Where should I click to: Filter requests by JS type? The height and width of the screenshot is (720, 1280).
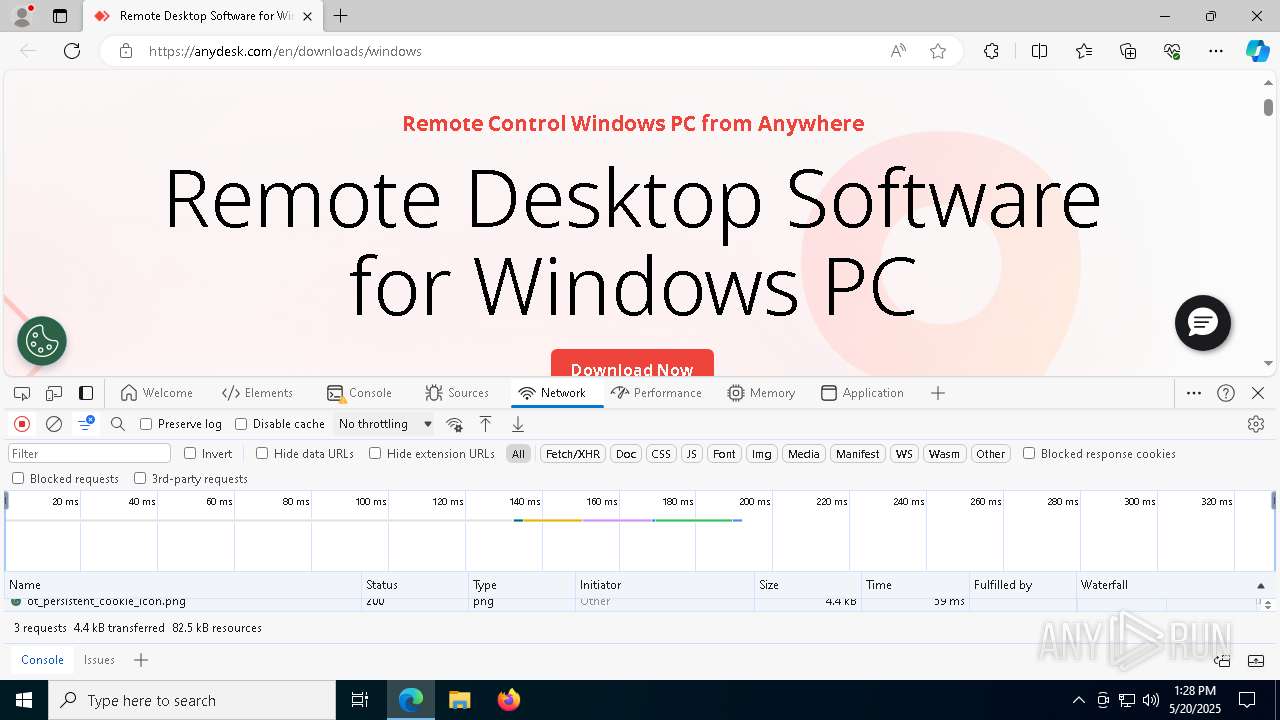click(691, 454)
